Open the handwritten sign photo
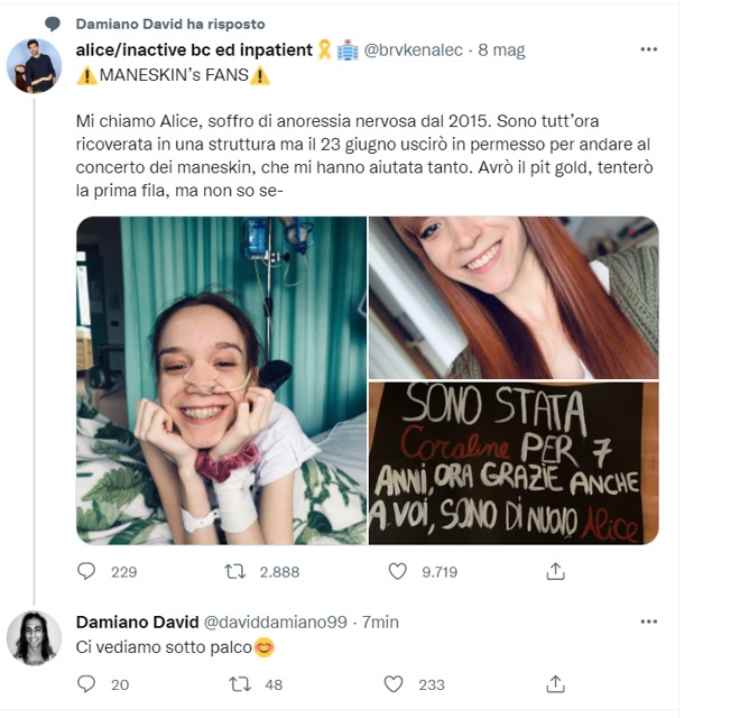Image resolution: width=740 pixels, height=718 pixels. [x=514, y=463]
